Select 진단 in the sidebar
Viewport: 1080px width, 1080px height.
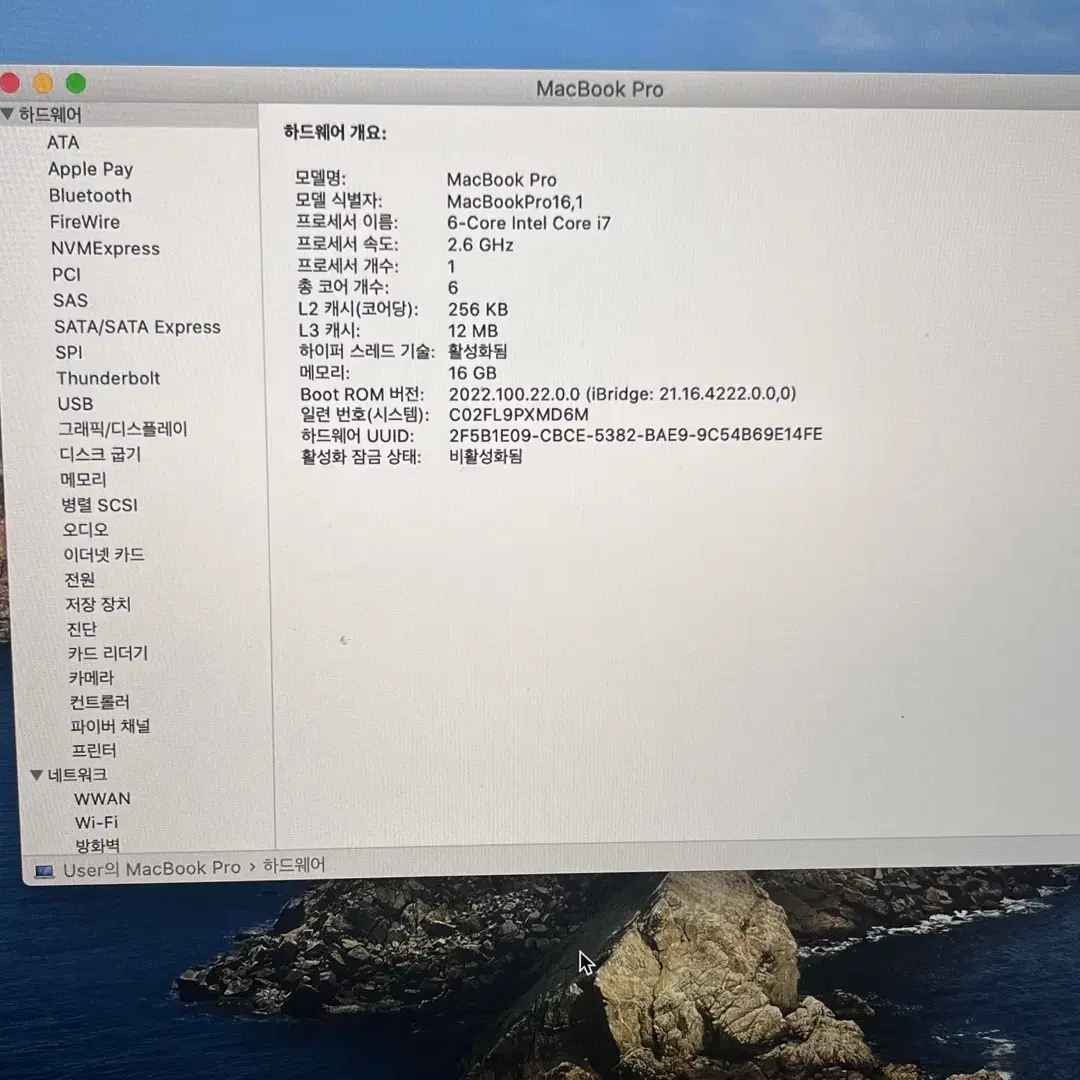81,629
